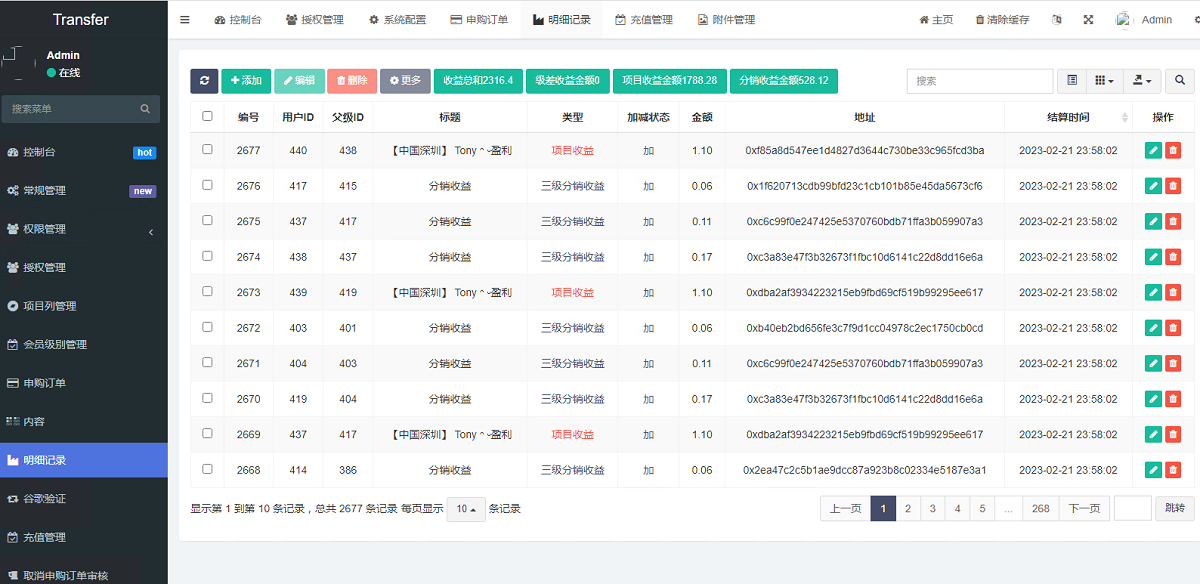Check the box for row 2677
The image size is (1200, 584).
(208, 149)
